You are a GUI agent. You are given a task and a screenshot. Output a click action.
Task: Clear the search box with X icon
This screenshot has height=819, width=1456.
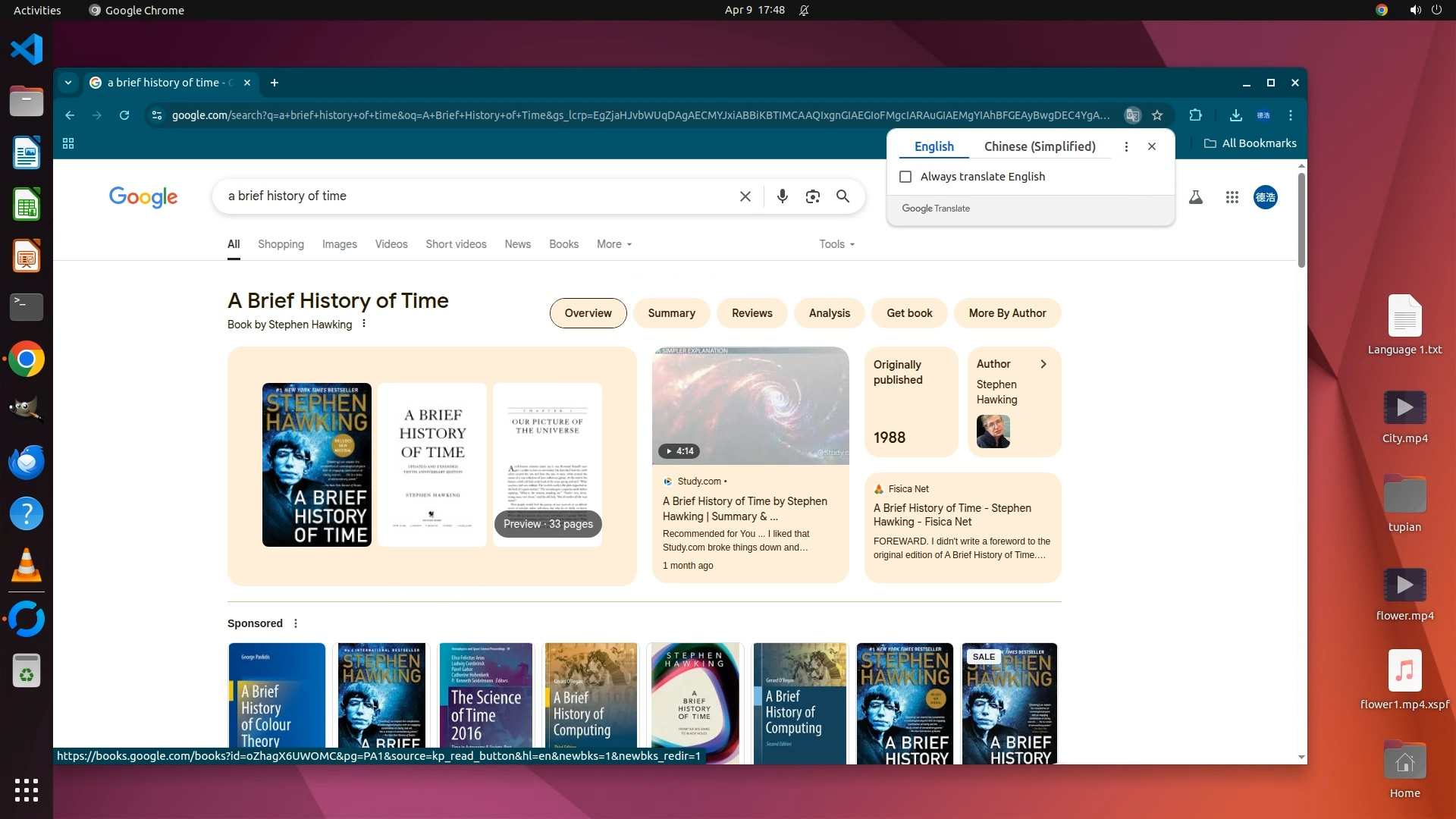[745, 196]
